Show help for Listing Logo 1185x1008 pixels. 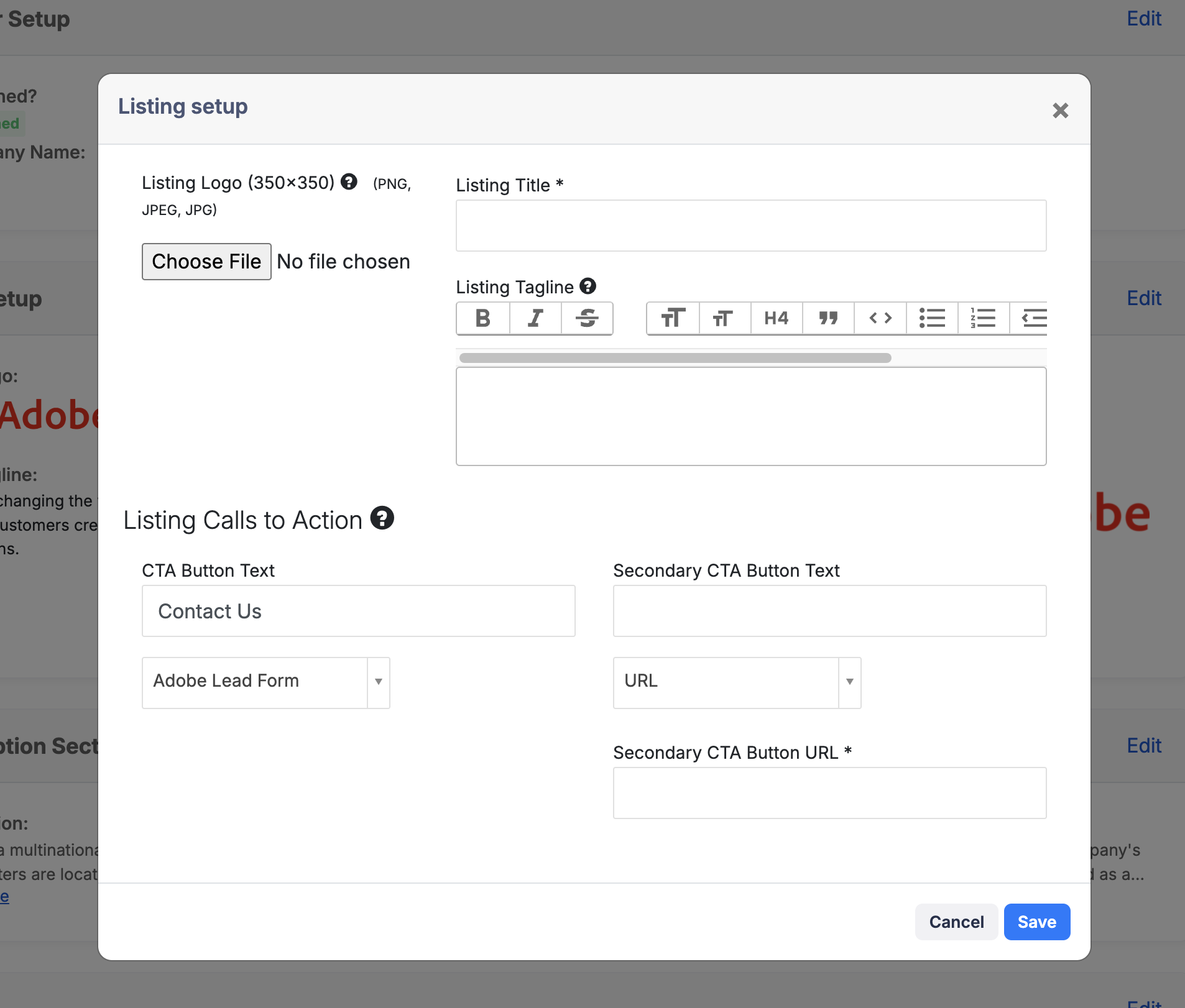coord(349,181)
